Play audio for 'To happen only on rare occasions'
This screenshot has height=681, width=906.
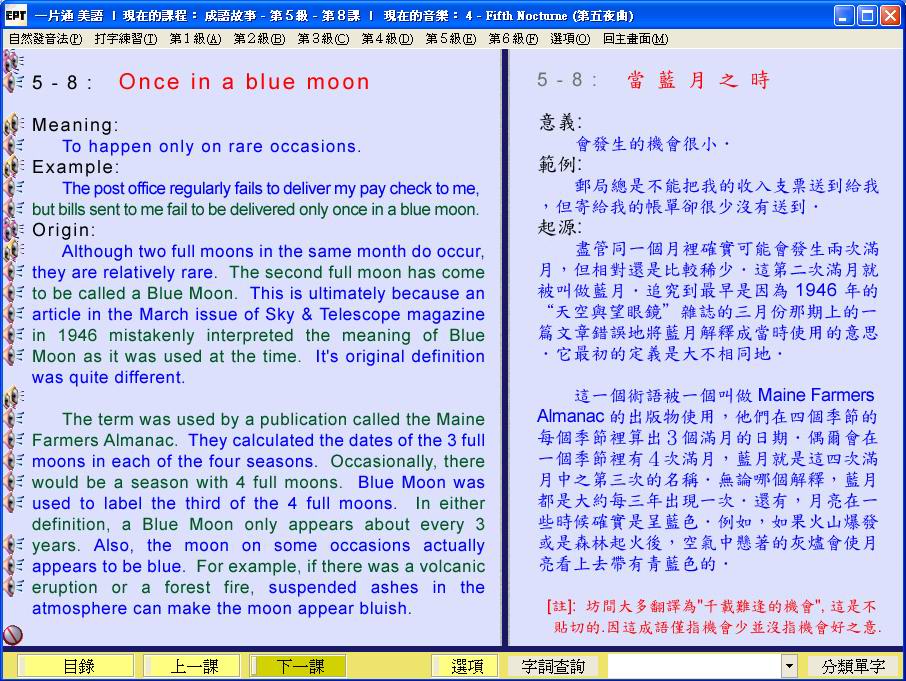[14, 146]
